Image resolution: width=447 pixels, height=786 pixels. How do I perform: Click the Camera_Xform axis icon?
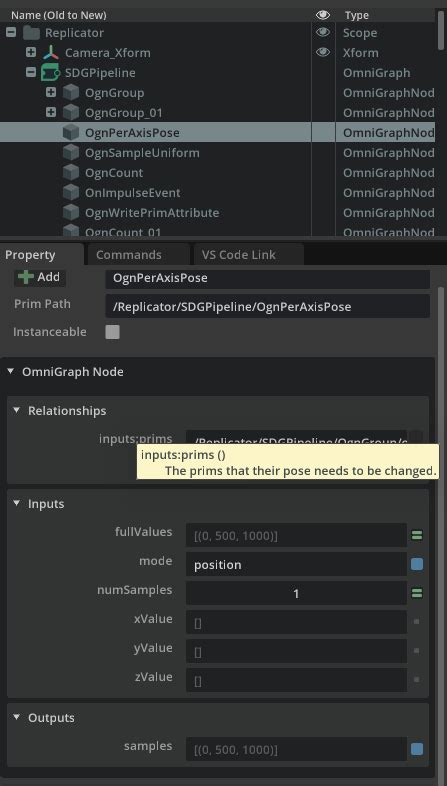pyautogui.click(x=51, y=53)
